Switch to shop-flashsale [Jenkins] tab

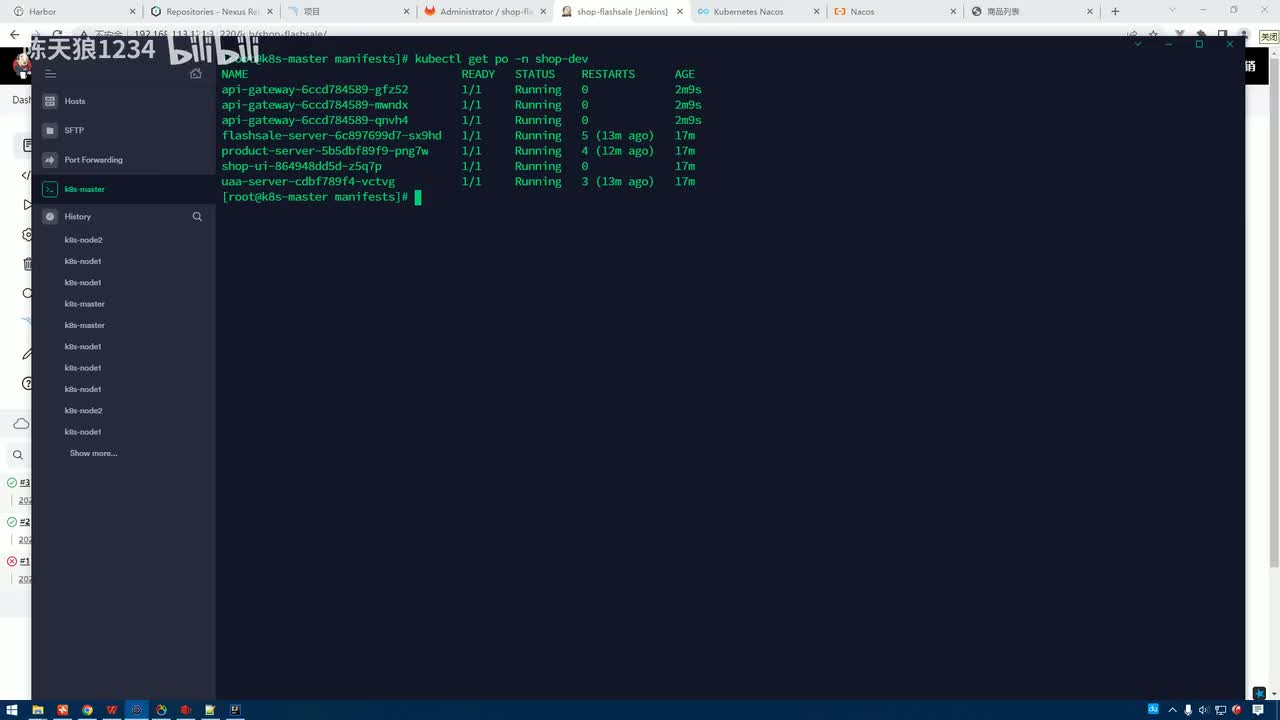coord(621,11)
